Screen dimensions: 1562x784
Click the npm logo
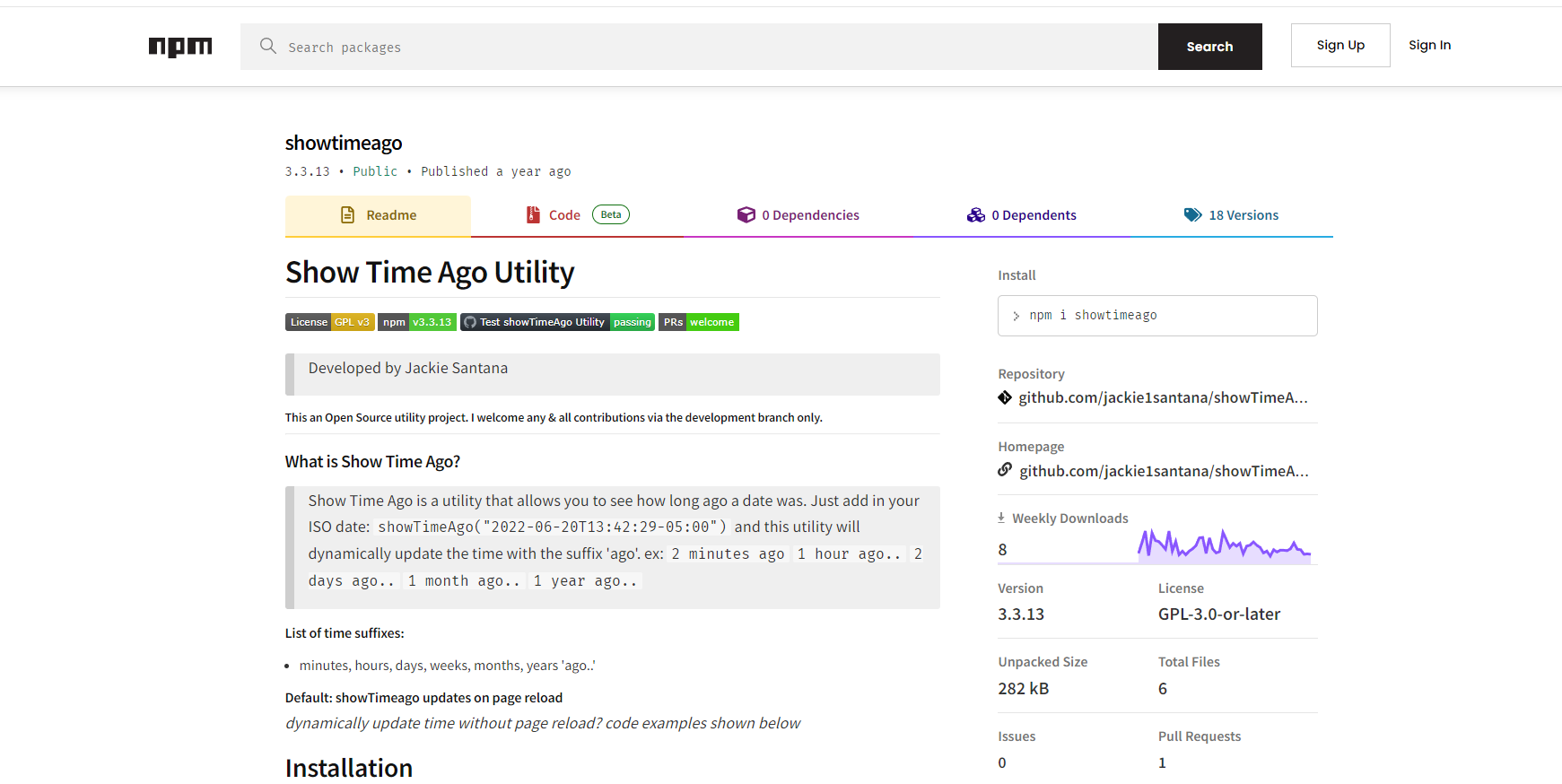point(180,47)
